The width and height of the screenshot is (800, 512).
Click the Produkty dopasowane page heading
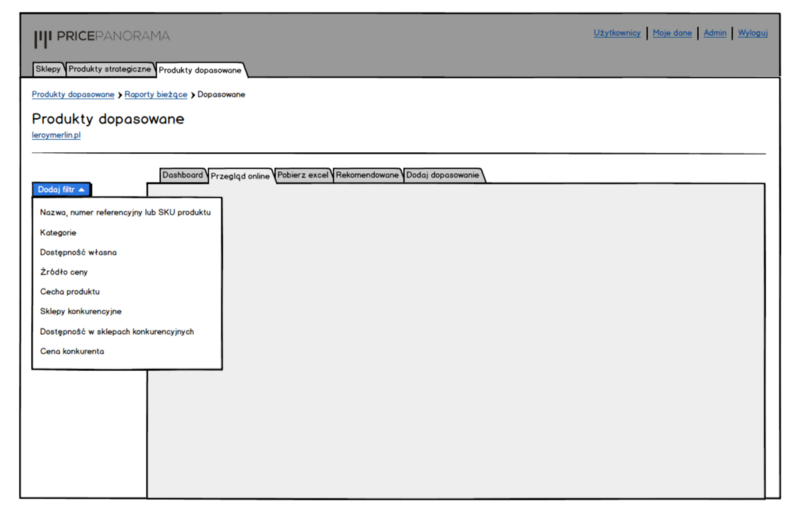coord(108,119)
